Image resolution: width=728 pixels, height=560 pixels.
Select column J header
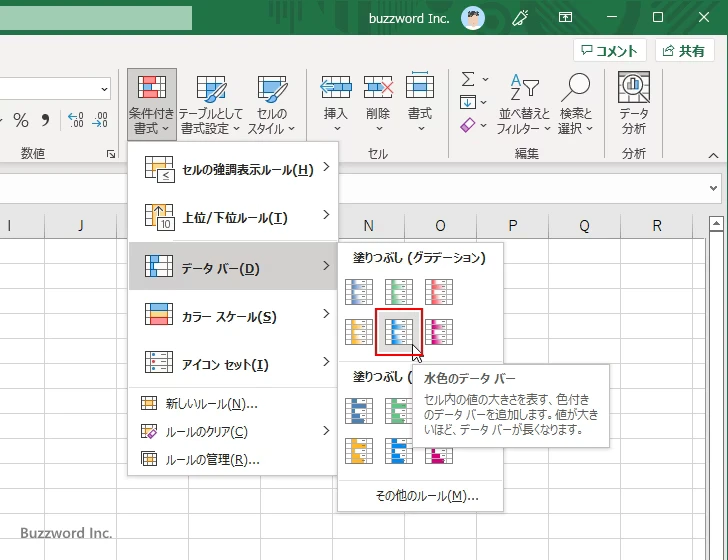coord(81,226)
